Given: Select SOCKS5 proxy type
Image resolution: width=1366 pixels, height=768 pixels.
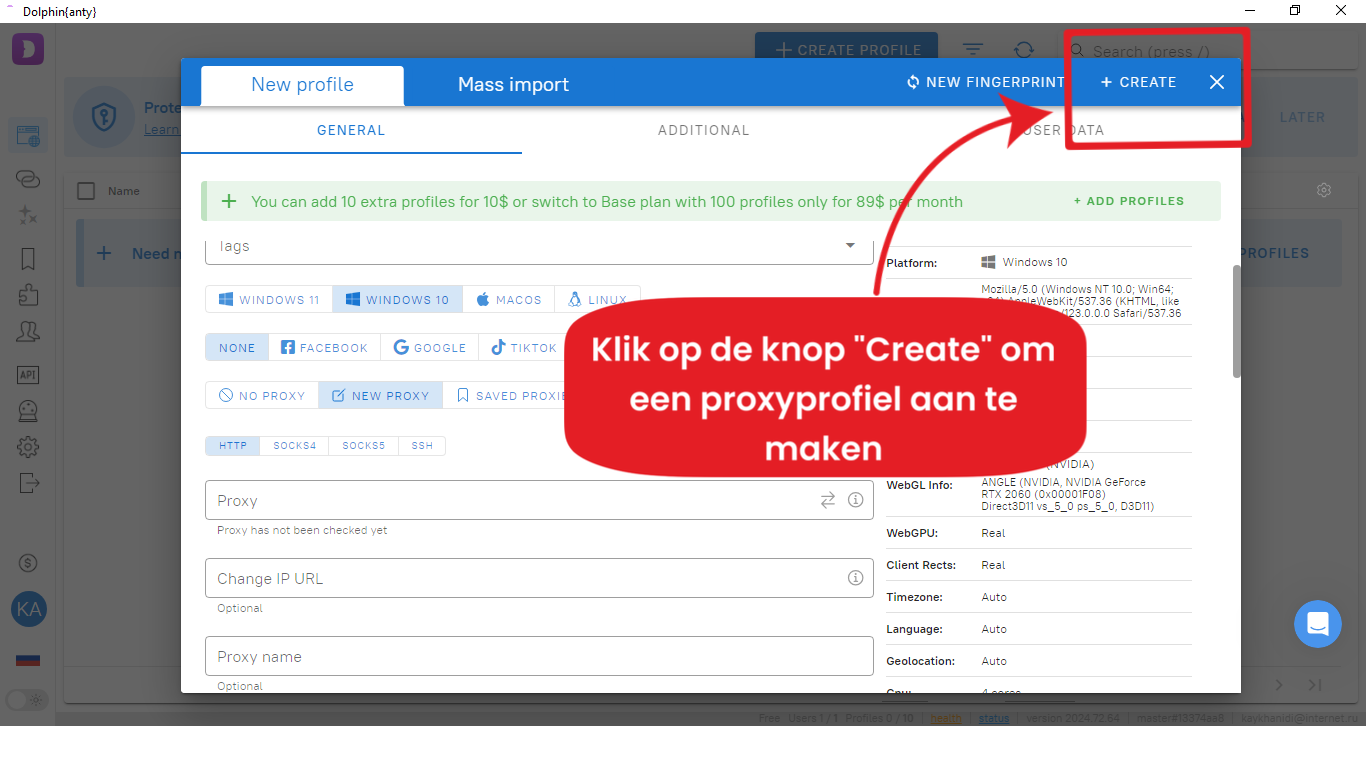Looking at the screenshot, I should [x=363, y=445].
